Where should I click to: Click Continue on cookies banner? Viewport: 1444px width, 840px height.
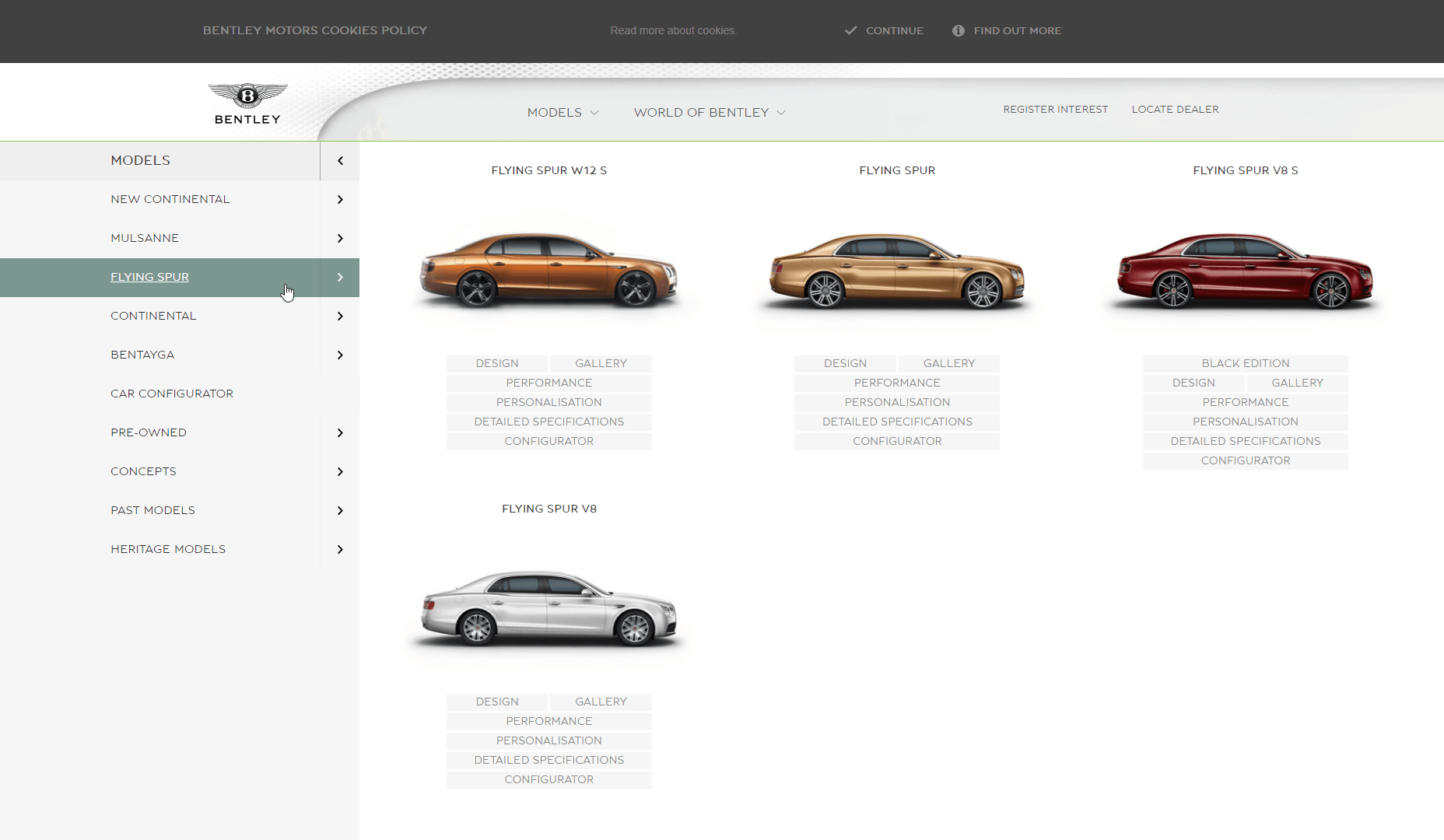click(895, 30)
